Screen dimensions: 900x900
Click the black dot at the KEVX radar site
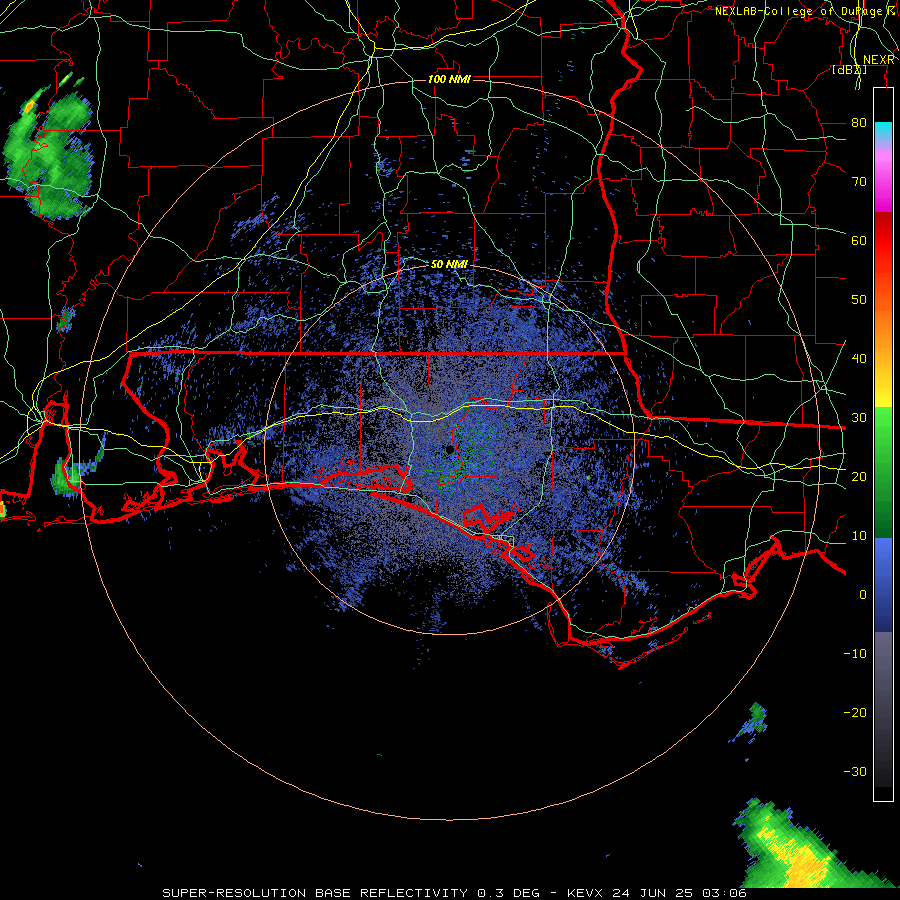pos(450,449)
